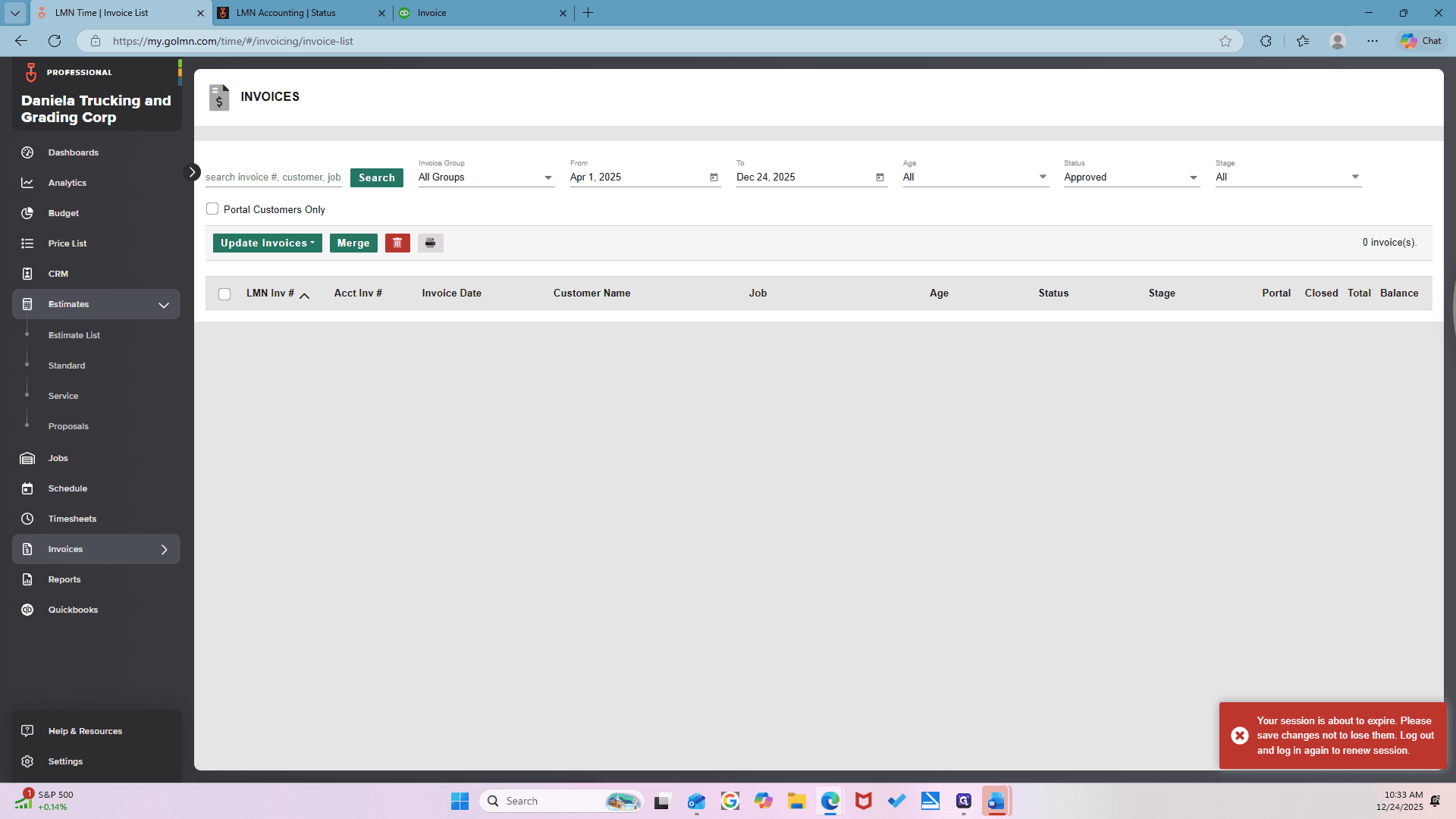This screenshot has height=819, width=1456.
Task: Collapse the sidebar with the arrow toggle
Action: pyautogui.click(x=192, y=172)
